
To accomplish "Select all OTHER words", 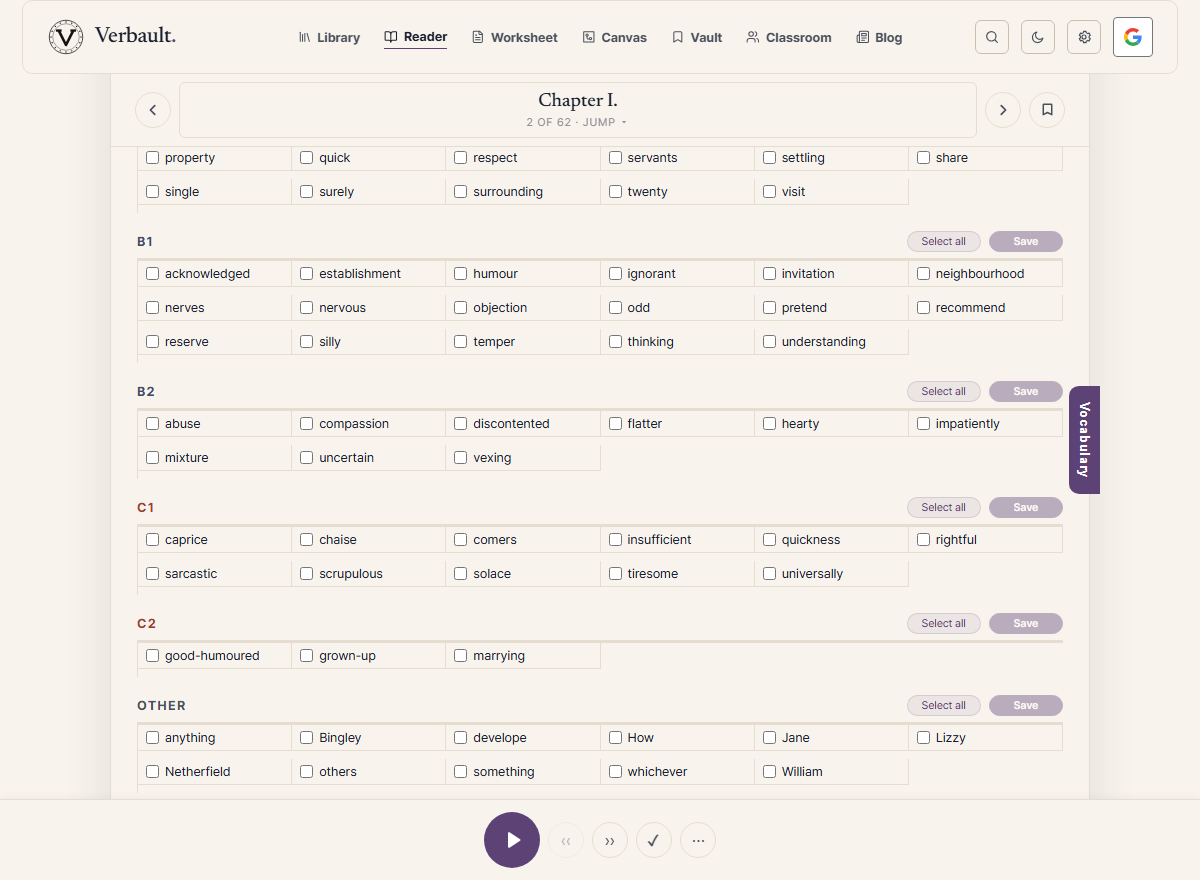I will pos(944,705).
